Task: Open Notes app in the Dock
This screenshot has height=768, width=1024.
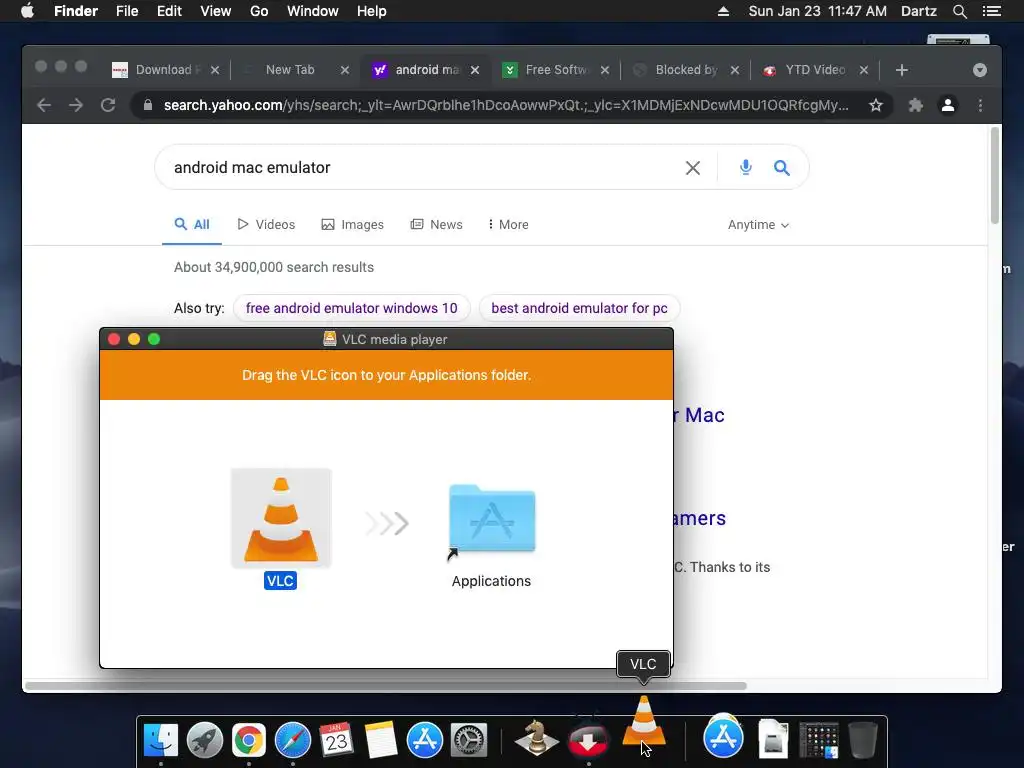Action: (381, 741)
